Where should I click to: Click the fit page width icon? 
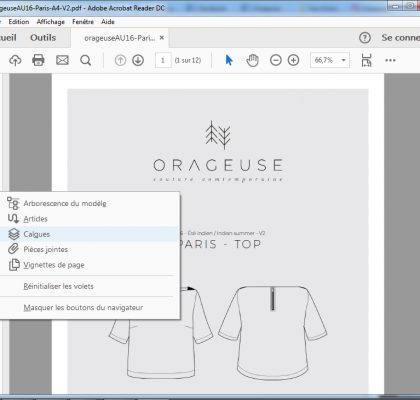[366, 60]
